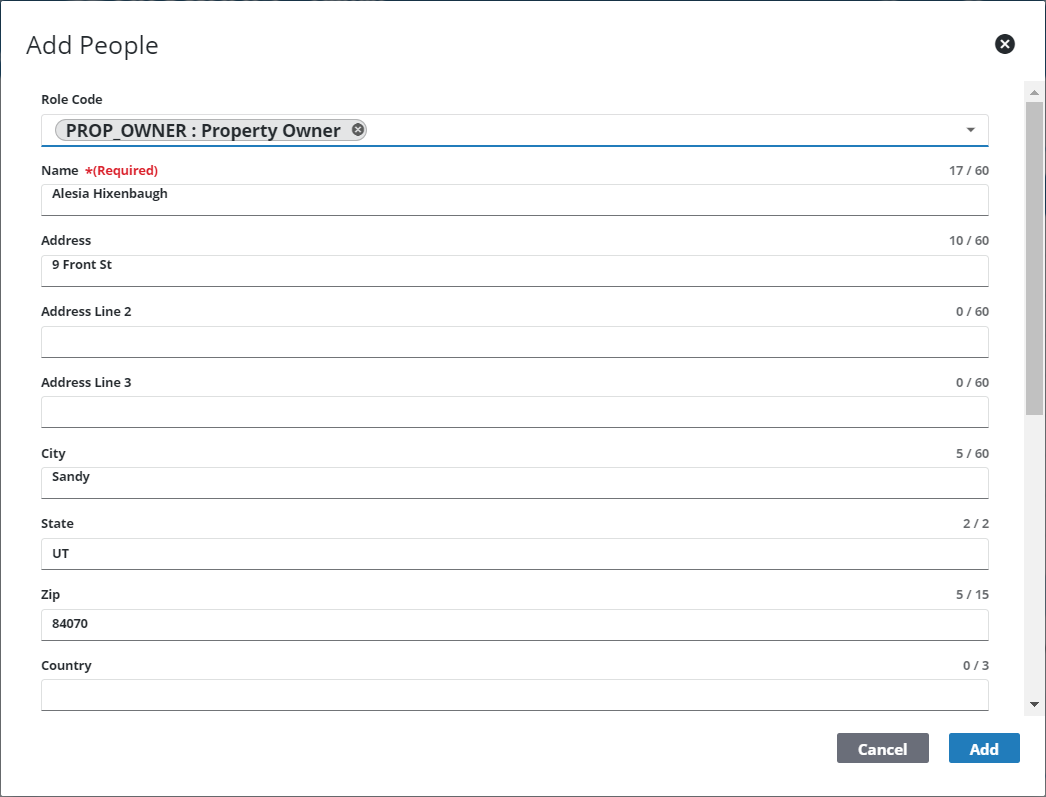Click into the Role Code combo box
The height and width of the screenshot is (797, 1046).
pyautogui.click(x=660, y=131)
